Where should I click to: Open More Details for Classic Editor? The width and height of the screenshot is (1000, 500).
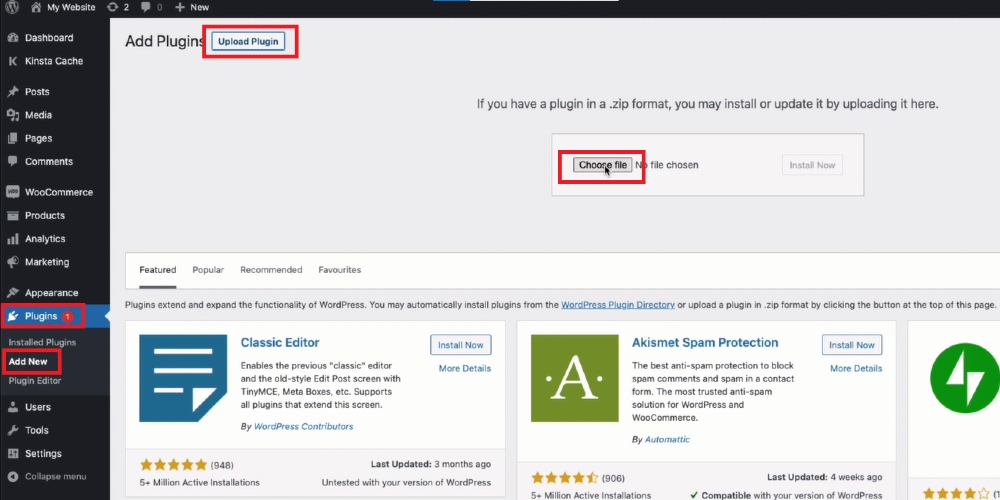point(465,369)
